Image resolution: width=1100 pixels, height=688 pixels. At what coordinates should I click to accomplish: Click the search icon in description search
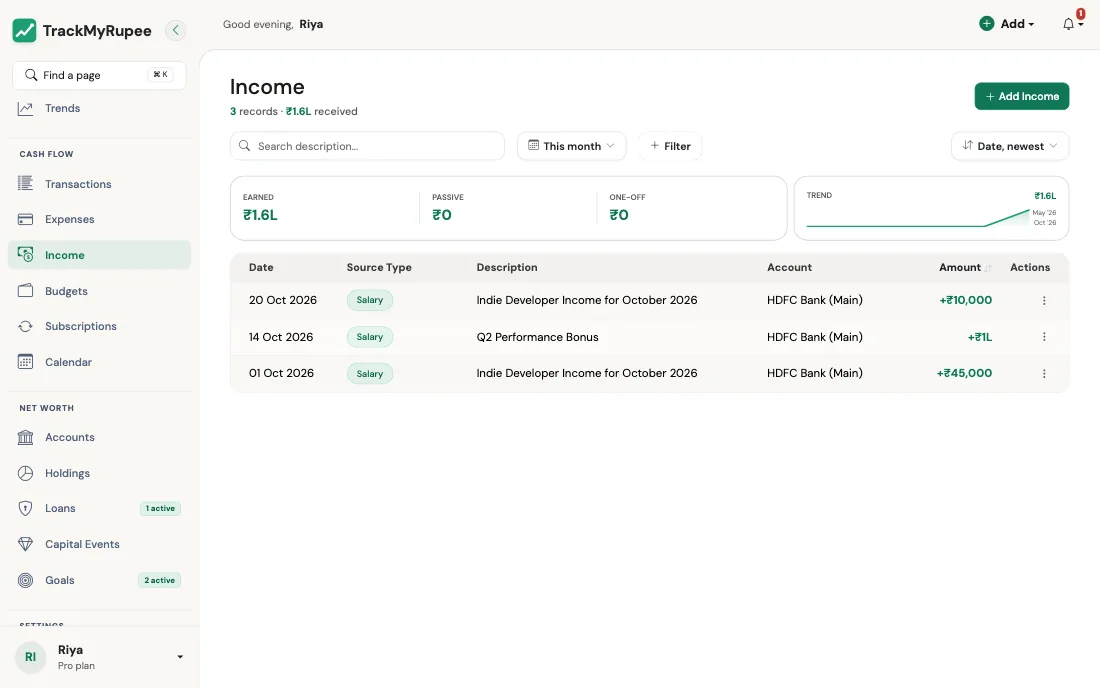[x=244, y=146]
